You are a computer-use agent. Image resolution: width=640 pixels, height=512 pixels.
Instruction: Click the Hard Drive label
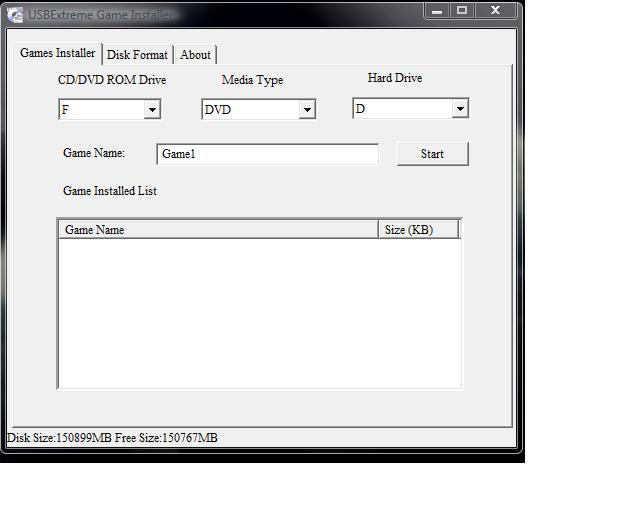(x=395, y=78)
